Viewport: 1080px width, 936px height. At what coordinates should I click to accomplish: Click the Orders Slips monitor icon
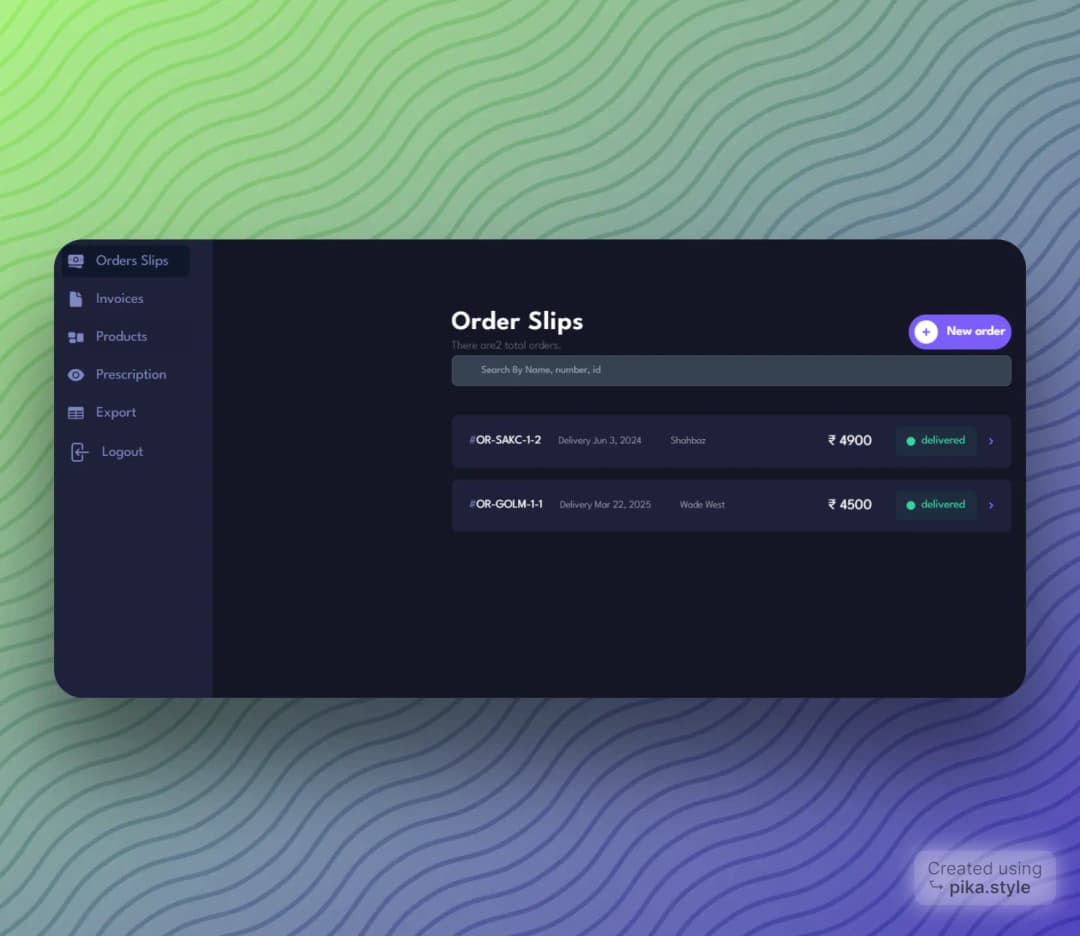point(76,261)
